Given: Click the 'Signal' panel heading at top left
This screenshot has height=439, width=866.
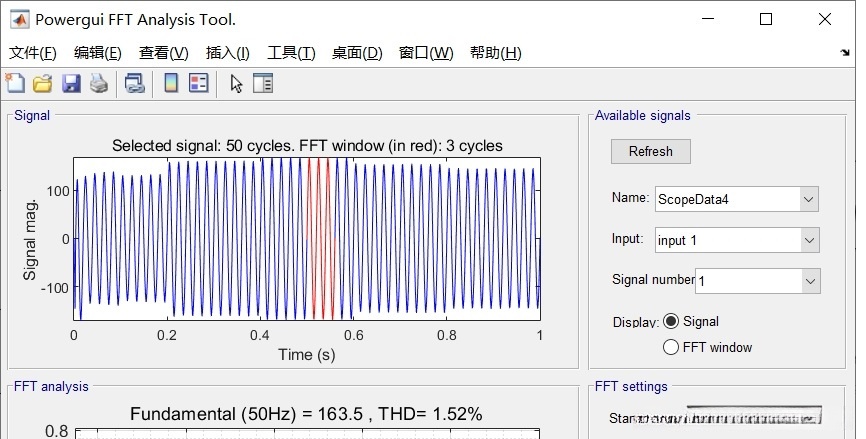Looking at the screenshot, I should pyautogui.click(x=32, y=115).
